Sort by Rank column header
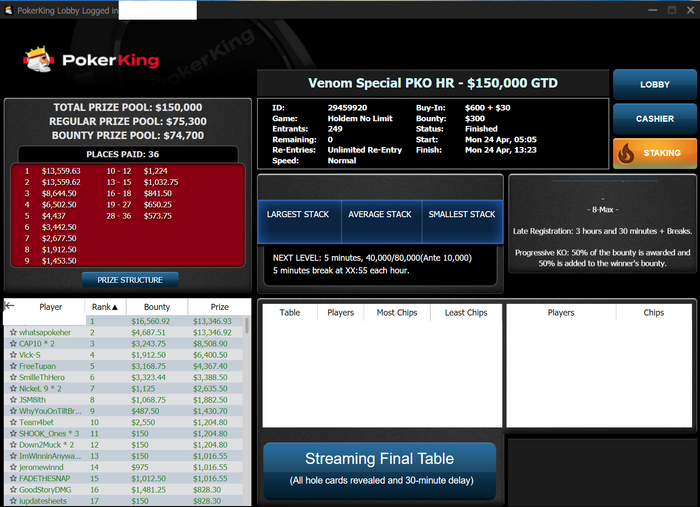The width and height of the screenshot is (700, 507). click(x=105, y=307)
